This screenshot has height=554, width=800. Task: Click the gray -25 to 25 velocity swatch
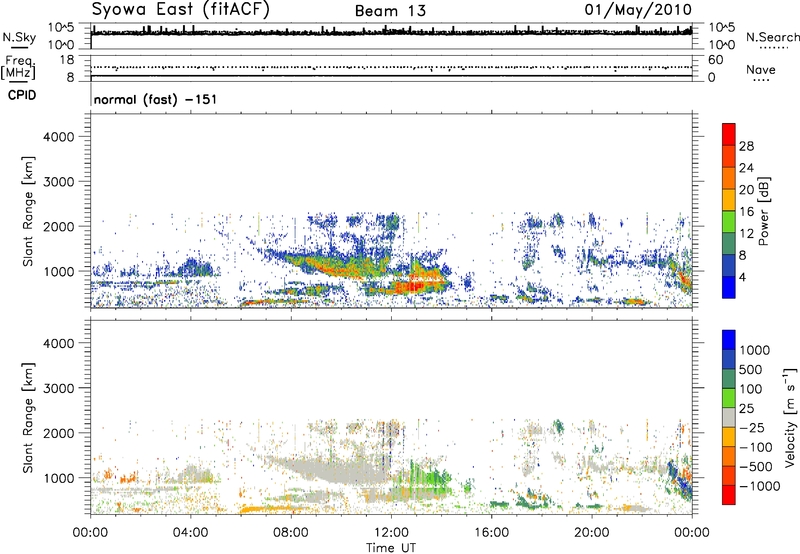[729, 417]
